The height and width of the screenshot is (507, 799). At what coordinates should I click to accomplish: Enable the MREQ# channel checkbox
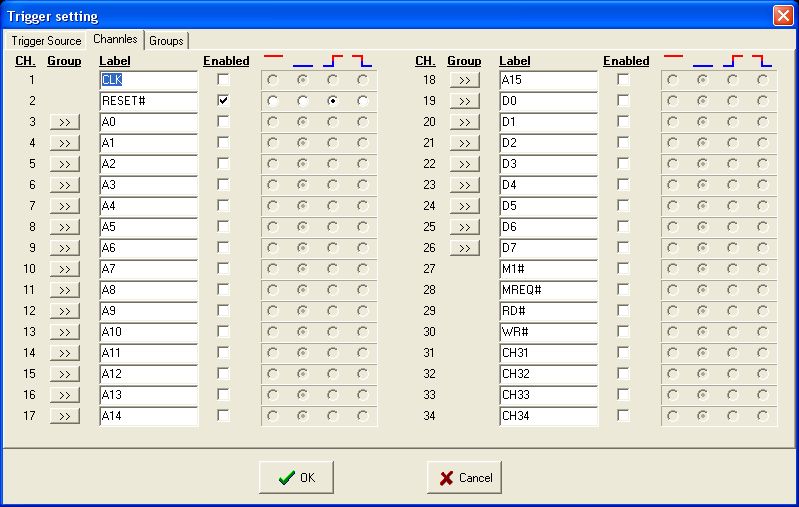coord(623,290)
